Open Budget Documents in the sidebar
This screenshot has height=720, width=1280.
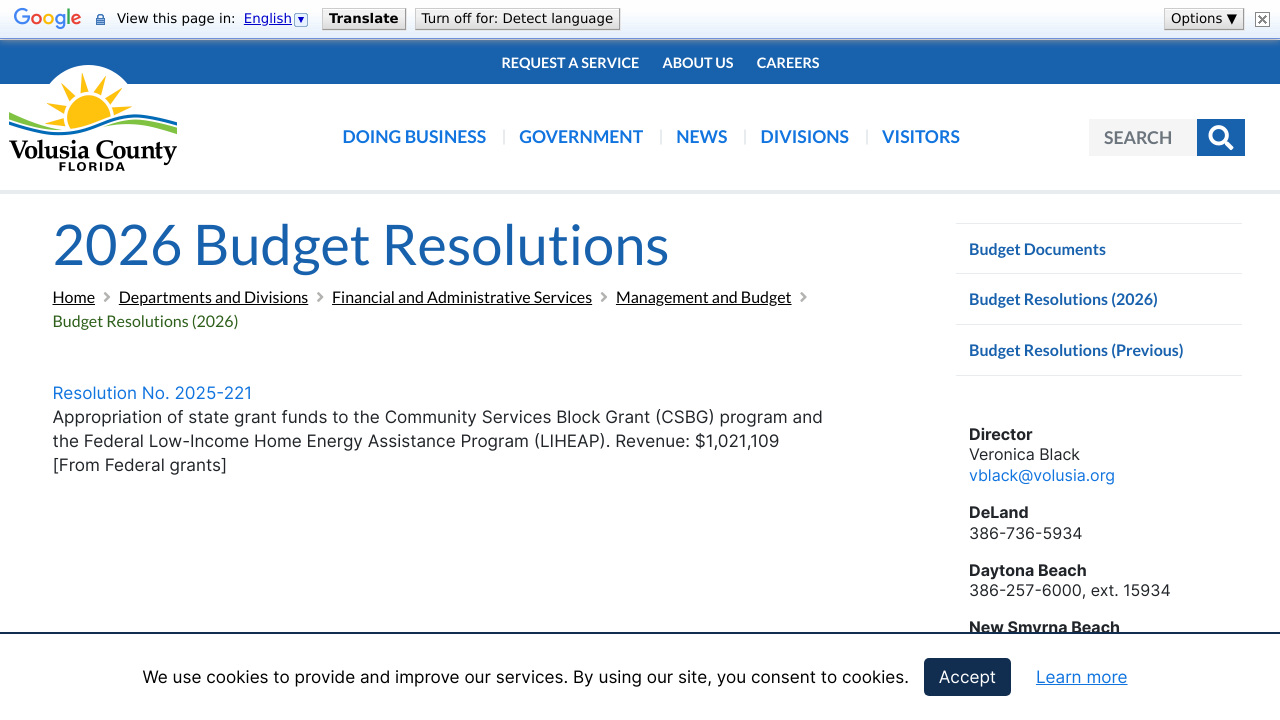click(x=1037, y=248)
